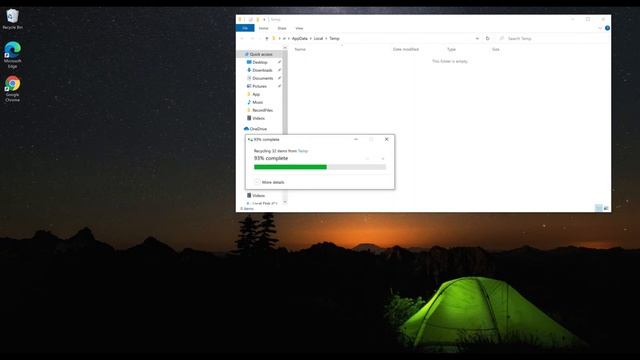The width and height of the screenshot is (640, 360).
Task: Sort by Date modified column header
Action: click(x=406, y=49)
